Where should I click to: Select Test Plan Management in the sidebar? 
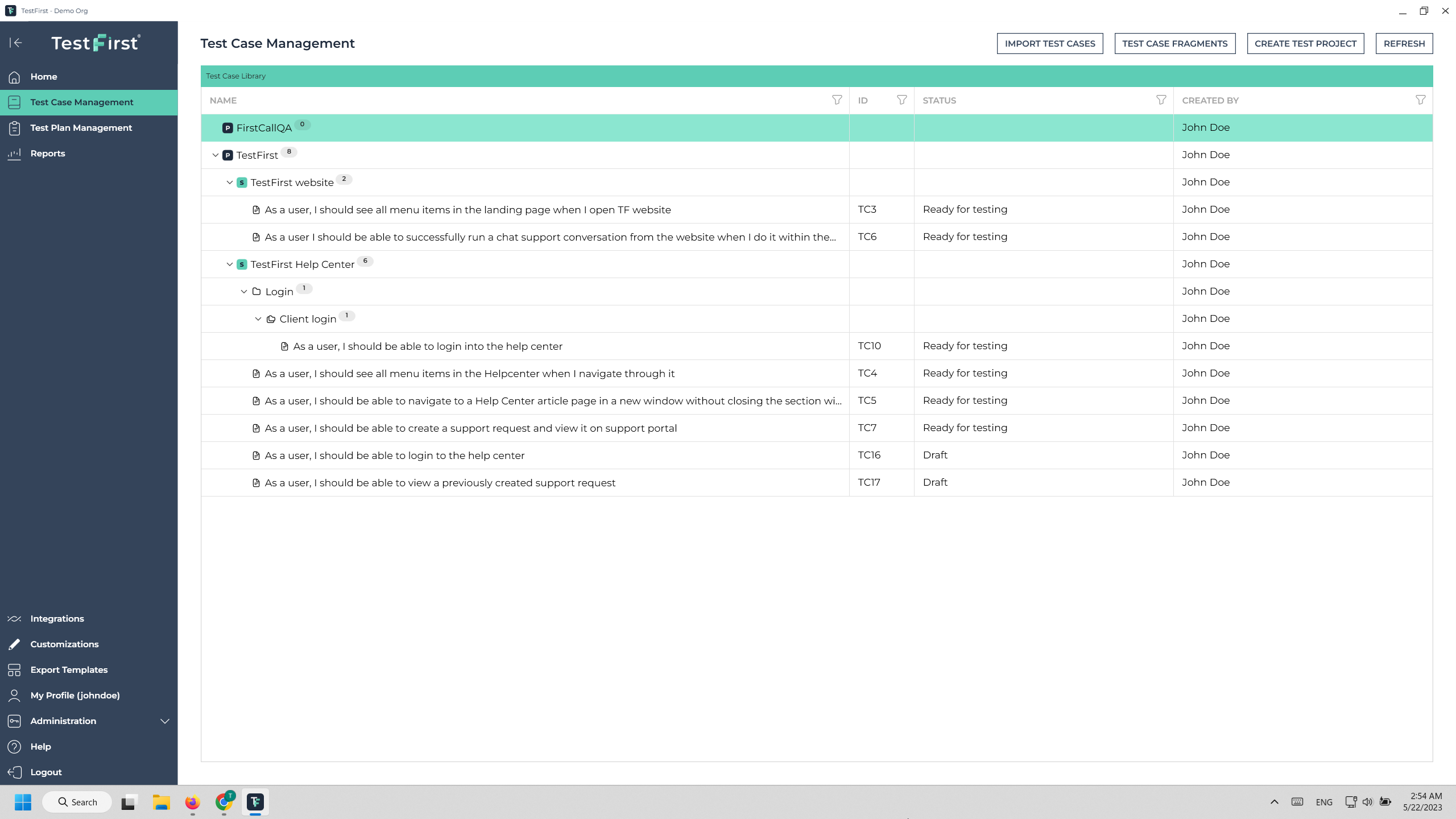[81, 127]
